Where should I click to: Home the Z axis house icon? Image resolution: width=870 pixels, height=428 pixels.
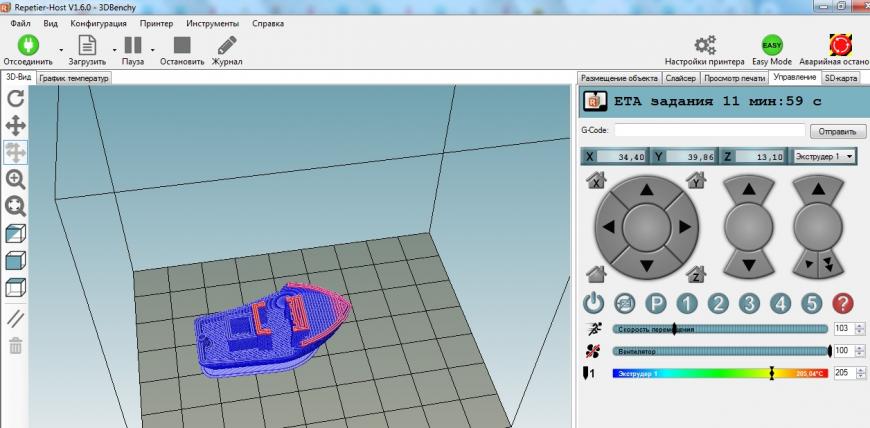coord(696,274)
